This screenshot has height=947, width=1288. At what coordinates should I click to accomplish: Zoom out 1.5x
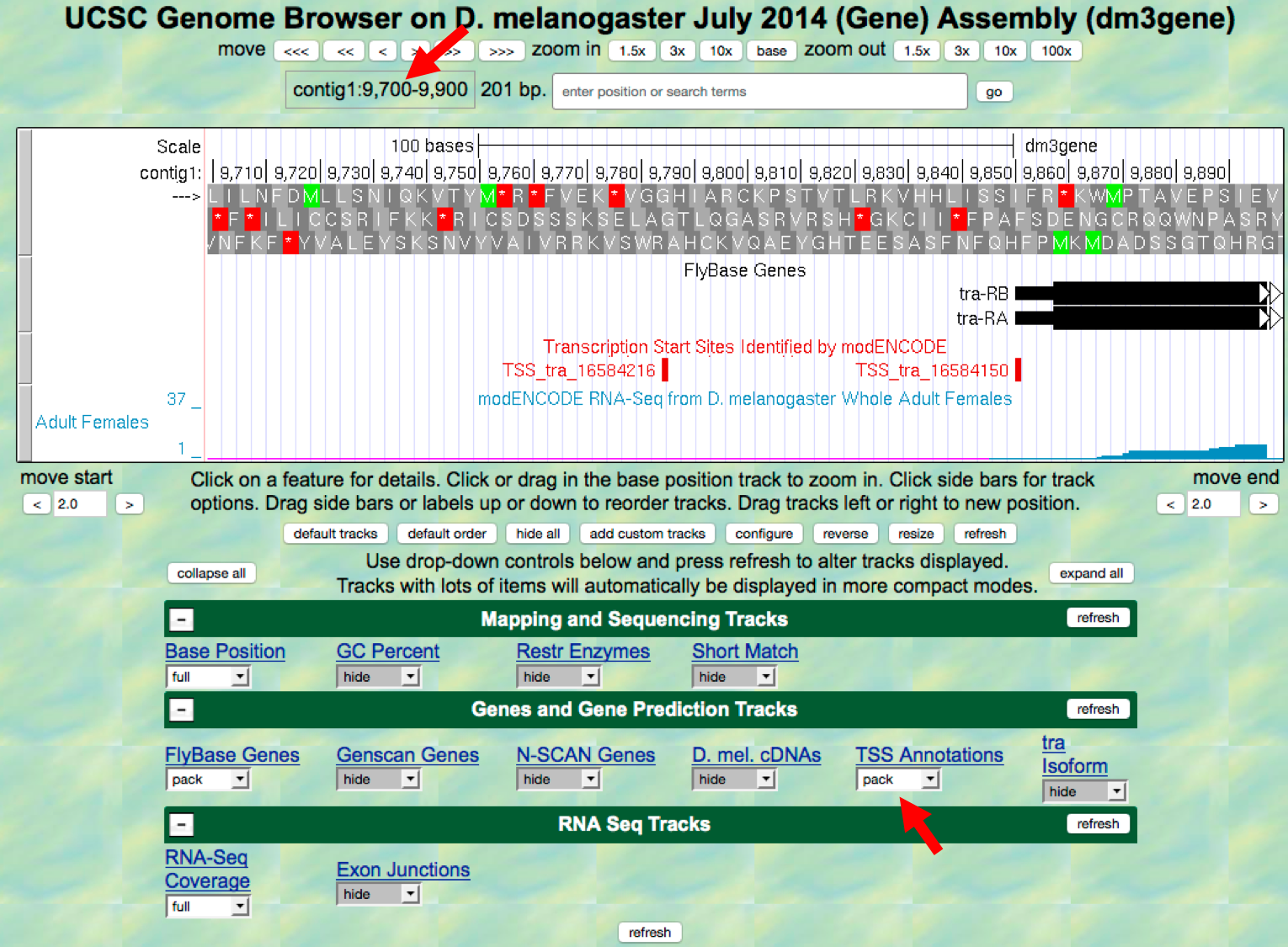917,51
